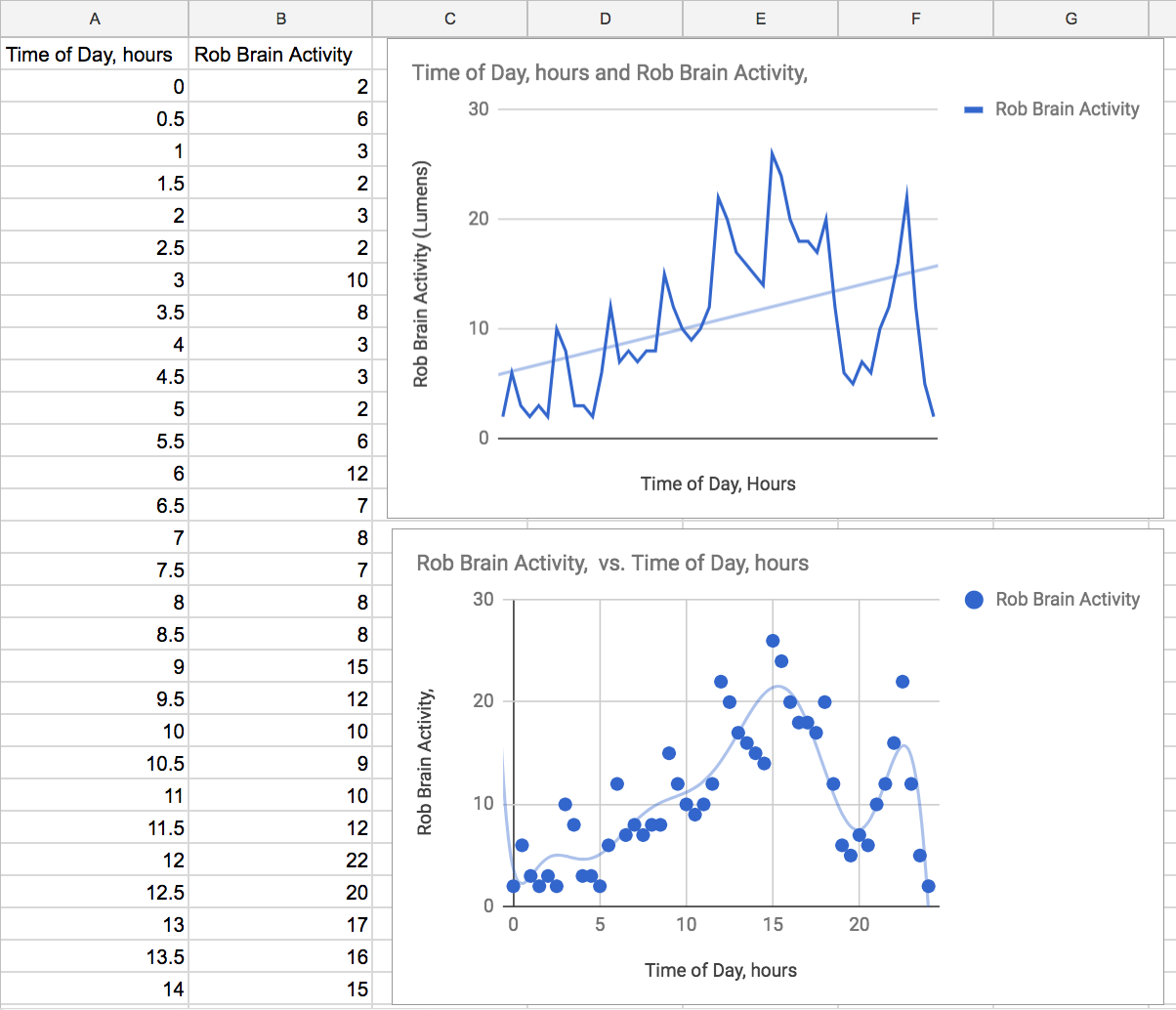
Task: Click the line chart title text
Action: click(x=609, y=72)
